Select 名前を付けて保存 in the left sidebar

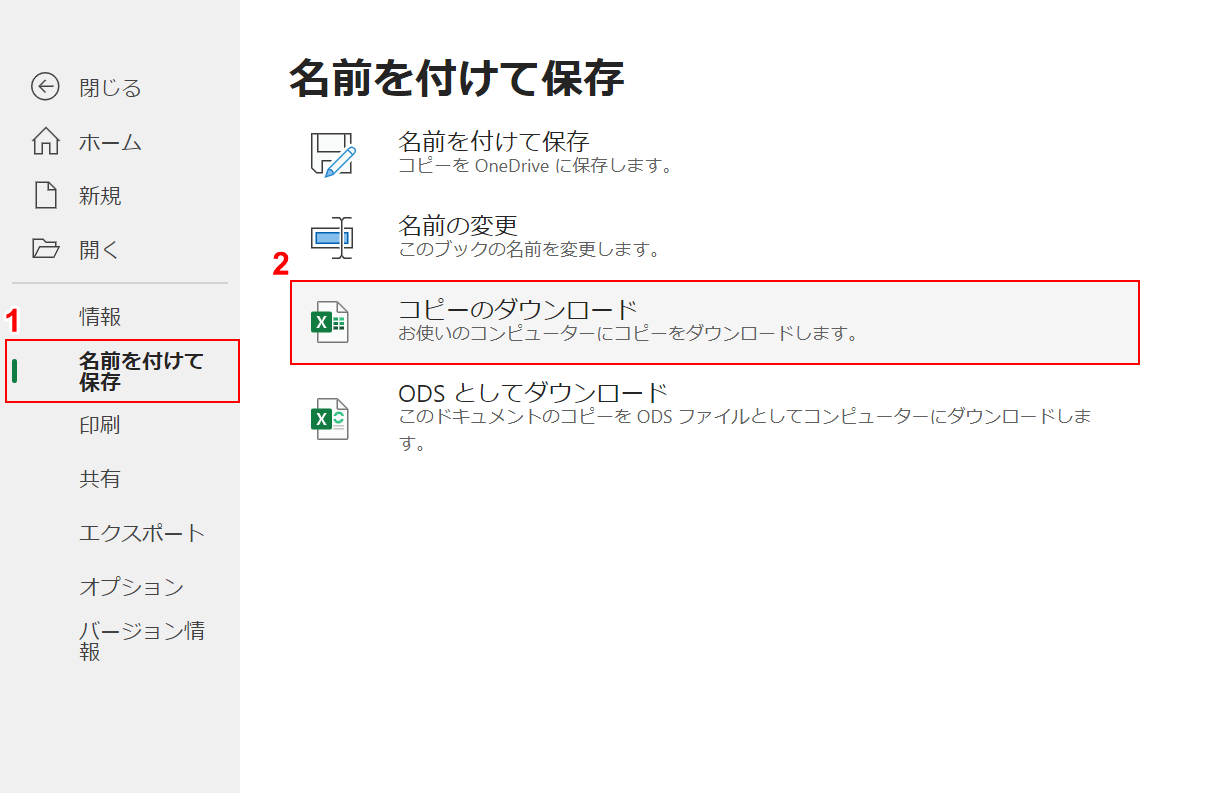(140, 371)
